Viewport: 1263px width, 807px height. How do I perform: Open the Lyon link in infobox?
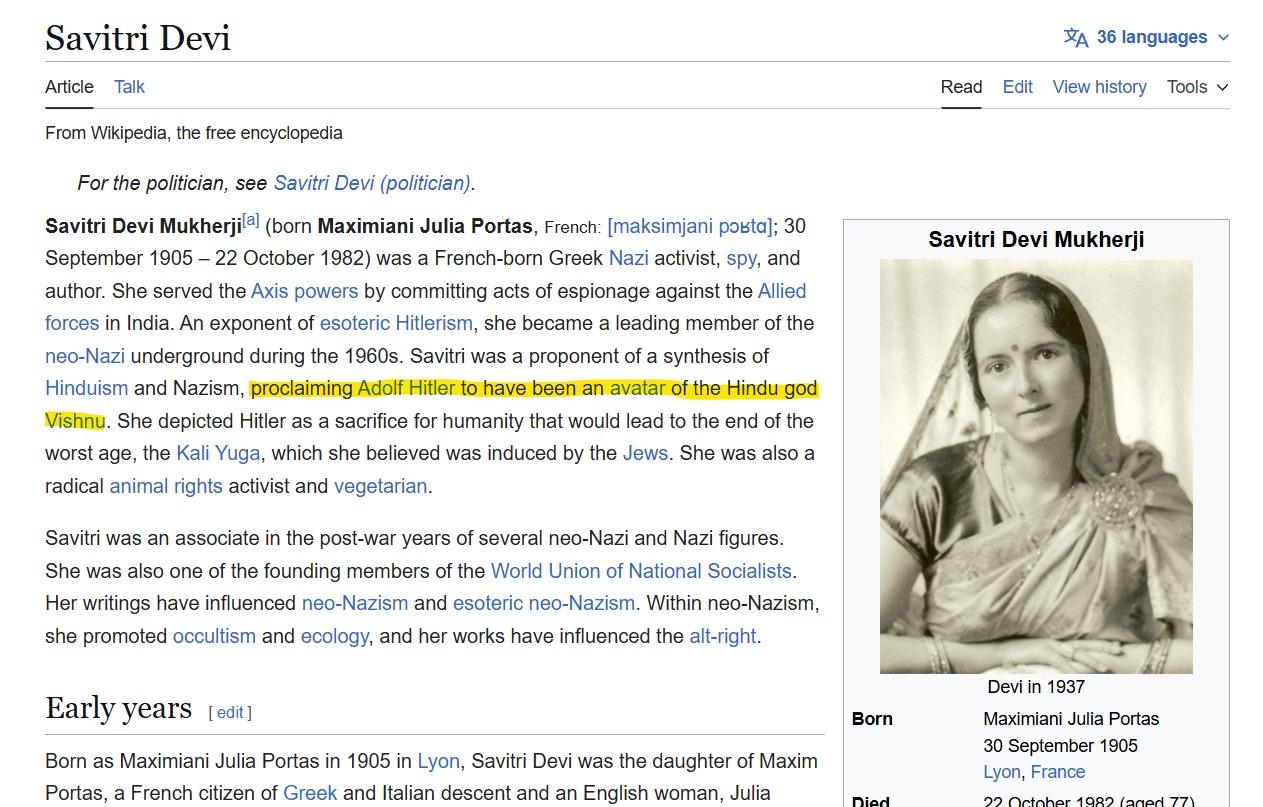tap(1001, 772)
